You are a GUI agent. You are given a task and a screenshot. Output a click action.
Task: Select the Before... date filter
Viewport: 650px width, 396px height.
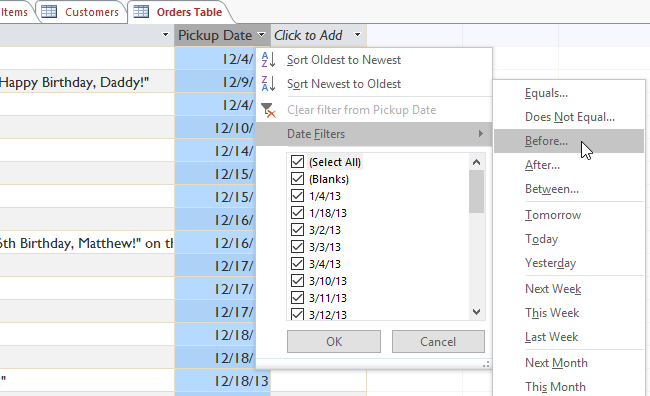point(569,141)
